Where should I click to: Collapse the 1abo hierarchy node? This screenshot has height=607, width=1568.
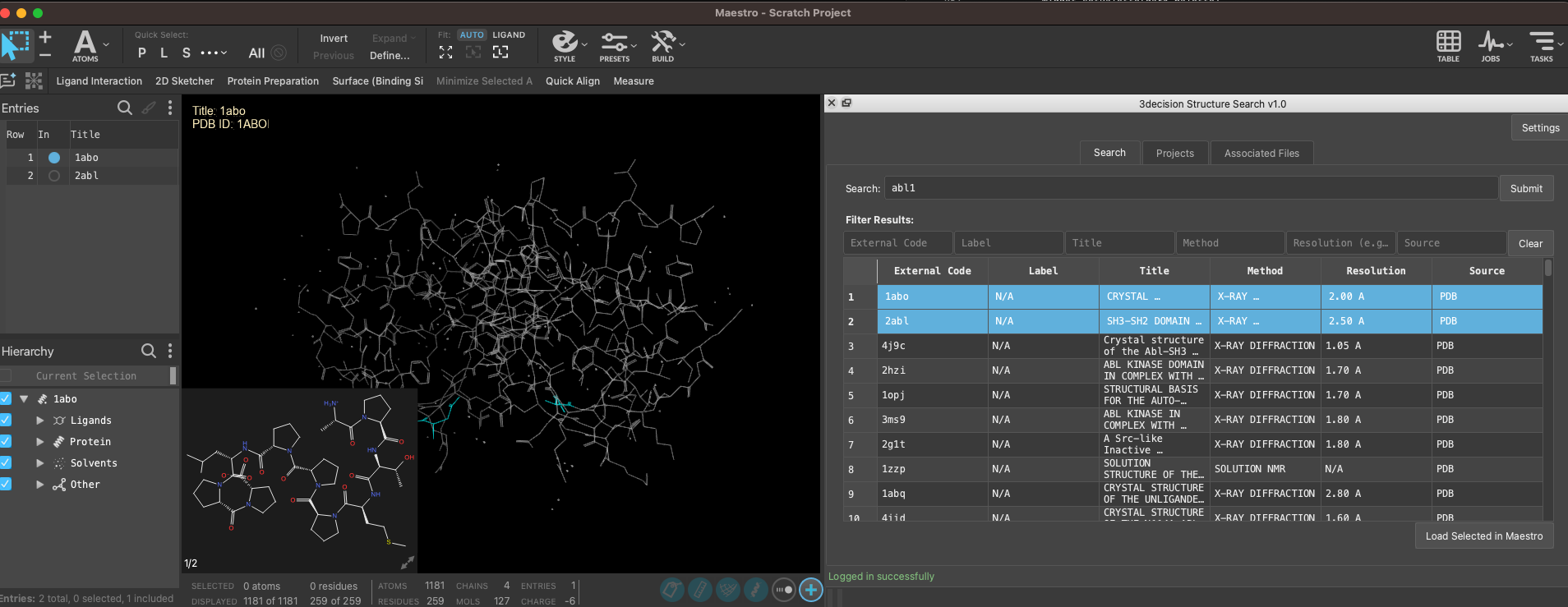point(24,398)
